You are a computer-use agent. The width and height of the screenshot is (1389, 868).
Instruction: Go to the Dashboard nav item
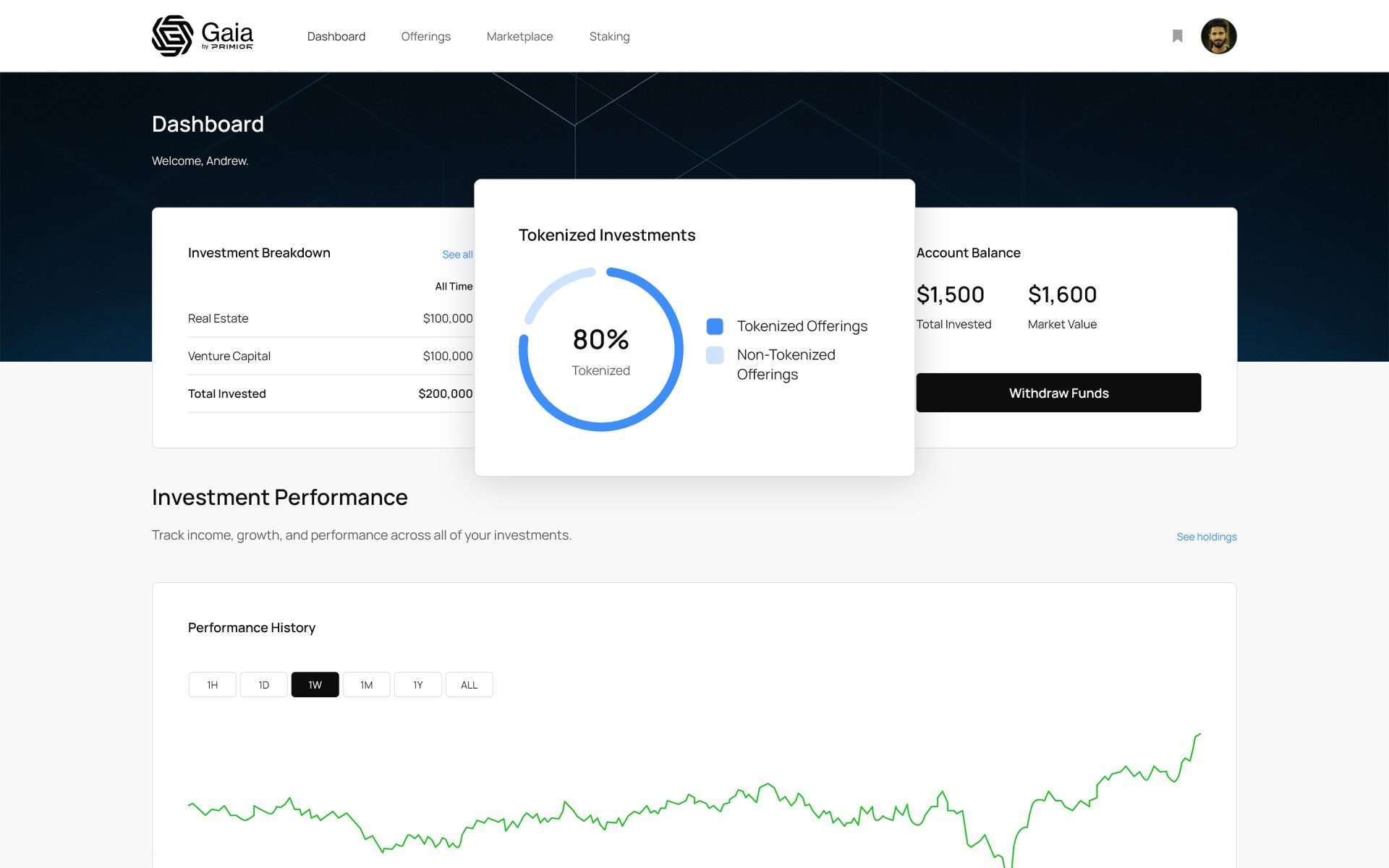point(336,36)
